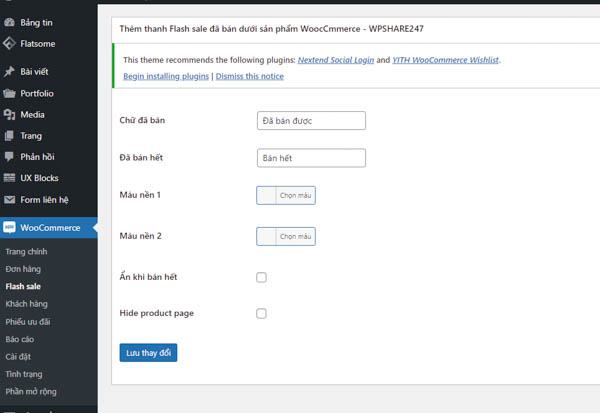Follow the Begin installing plugins link
Viewport: 600px width, 413px height.
coord(165,77)
